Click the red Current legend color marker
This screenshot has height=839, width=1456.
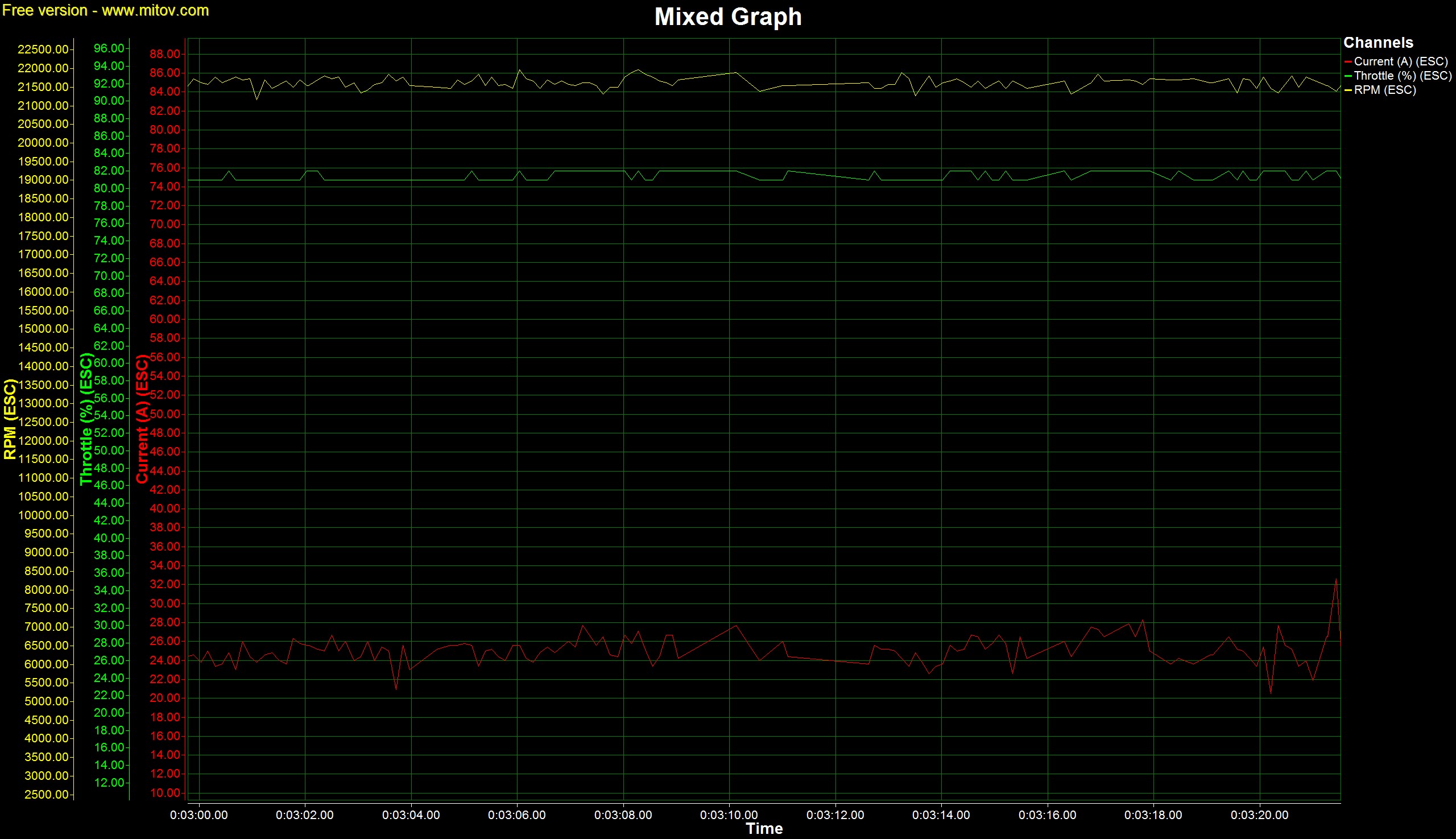click(1348, 61)
